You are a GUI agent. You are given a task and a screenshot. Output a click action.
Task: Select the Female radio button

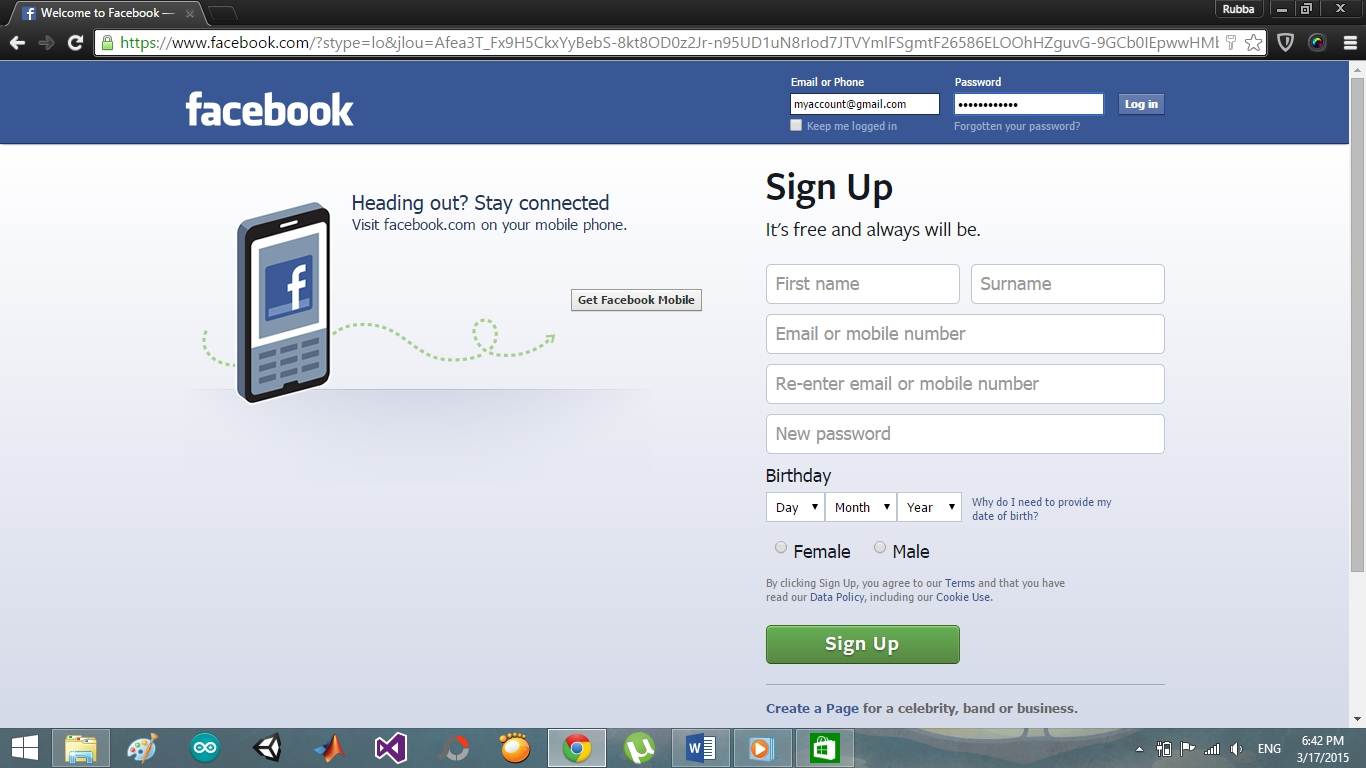point(781,547)
